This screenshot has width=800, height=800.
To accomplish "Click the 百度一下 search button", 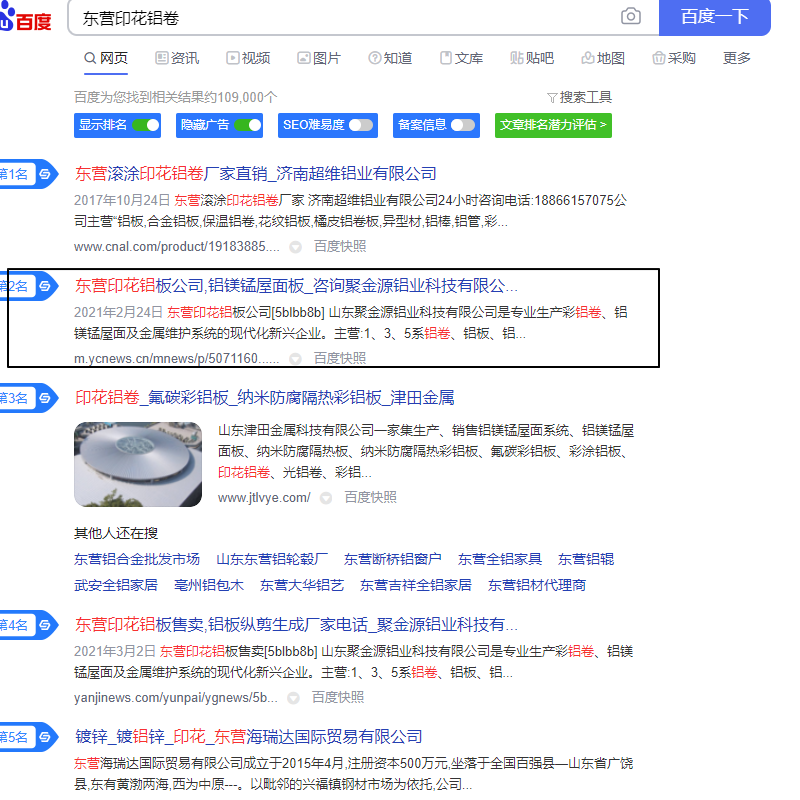I will pyautogui.click(x=714, y=17).
